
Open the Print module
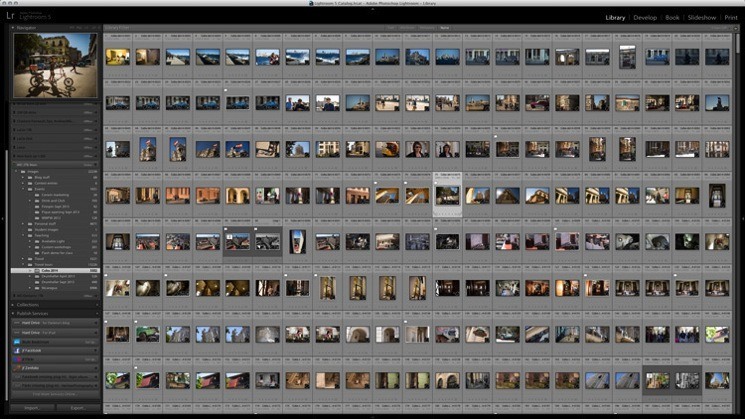click(x=731, y=18)
